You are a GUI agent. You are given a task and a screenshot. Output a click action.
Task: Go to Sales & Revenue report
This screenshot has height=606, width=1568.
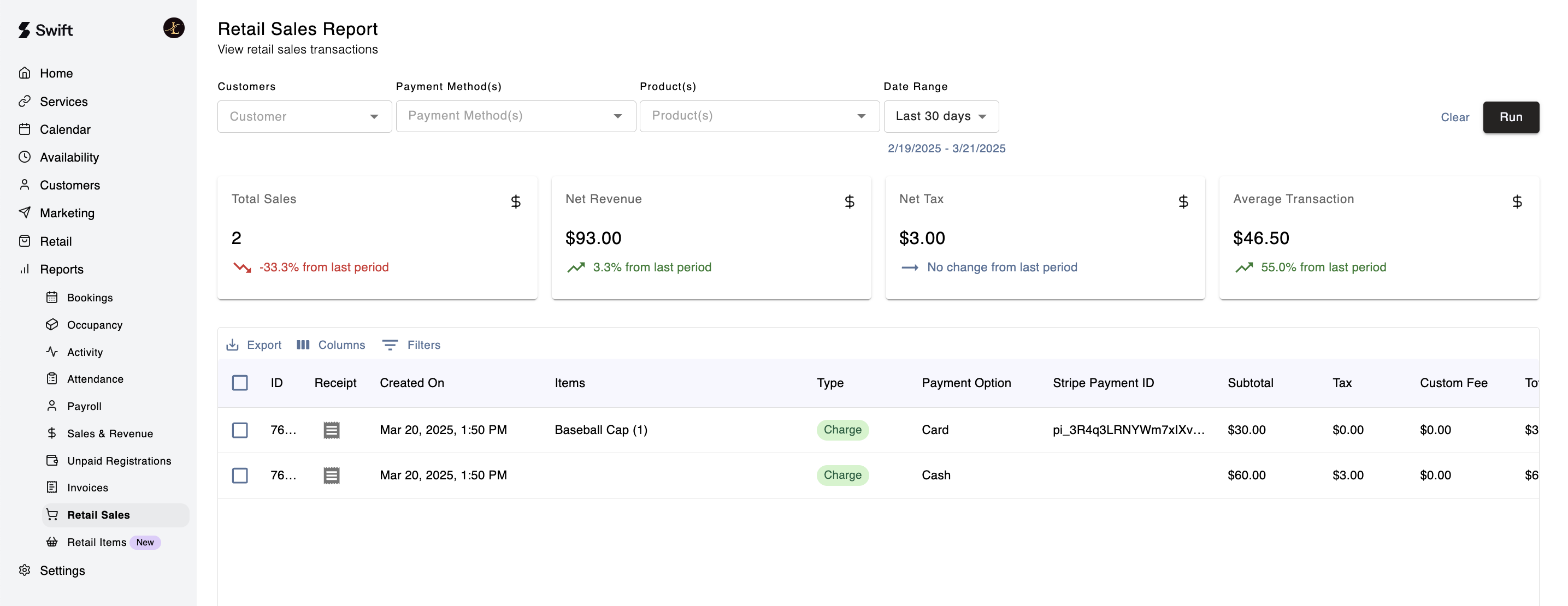110,433
